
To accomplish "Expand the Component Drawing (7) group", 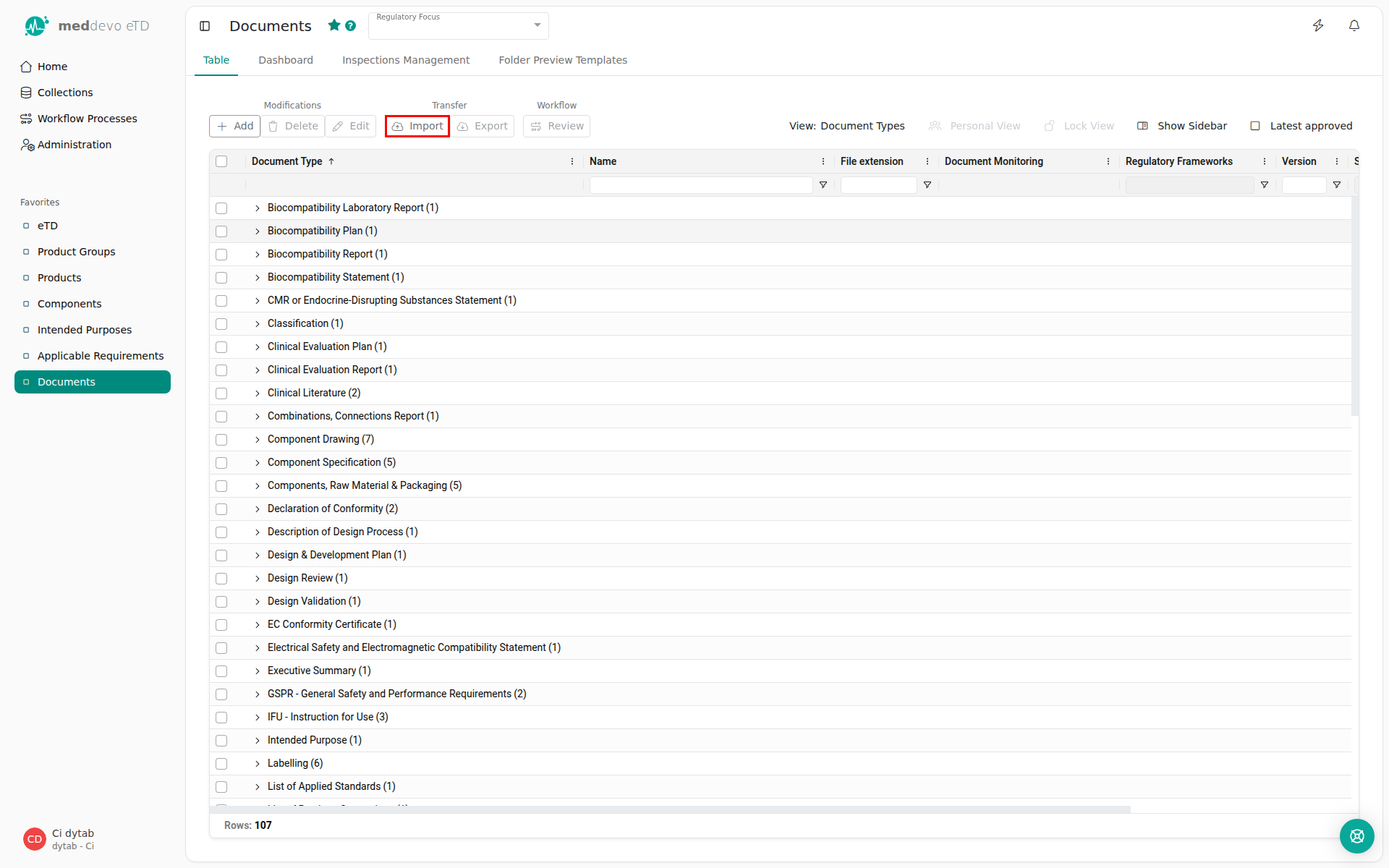I will pos(258,440).
